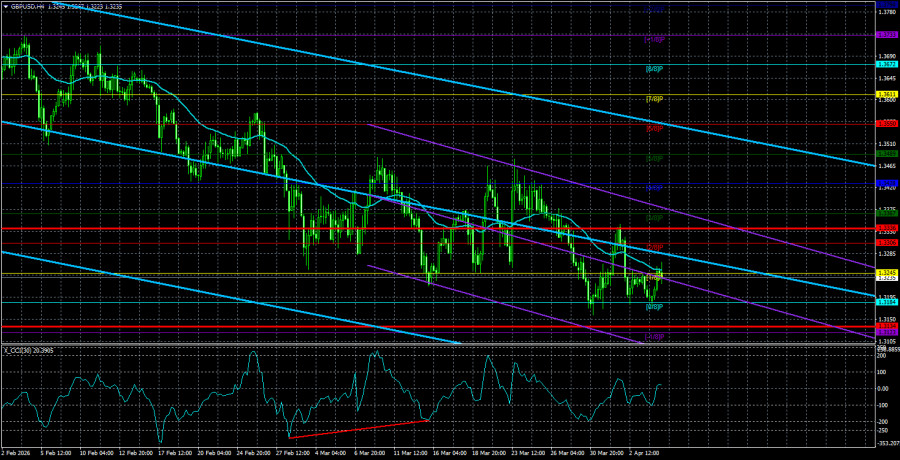Click the yellow 1.3245 current price tag
This screenshot has width=900, height=460.
click(886, 271)
